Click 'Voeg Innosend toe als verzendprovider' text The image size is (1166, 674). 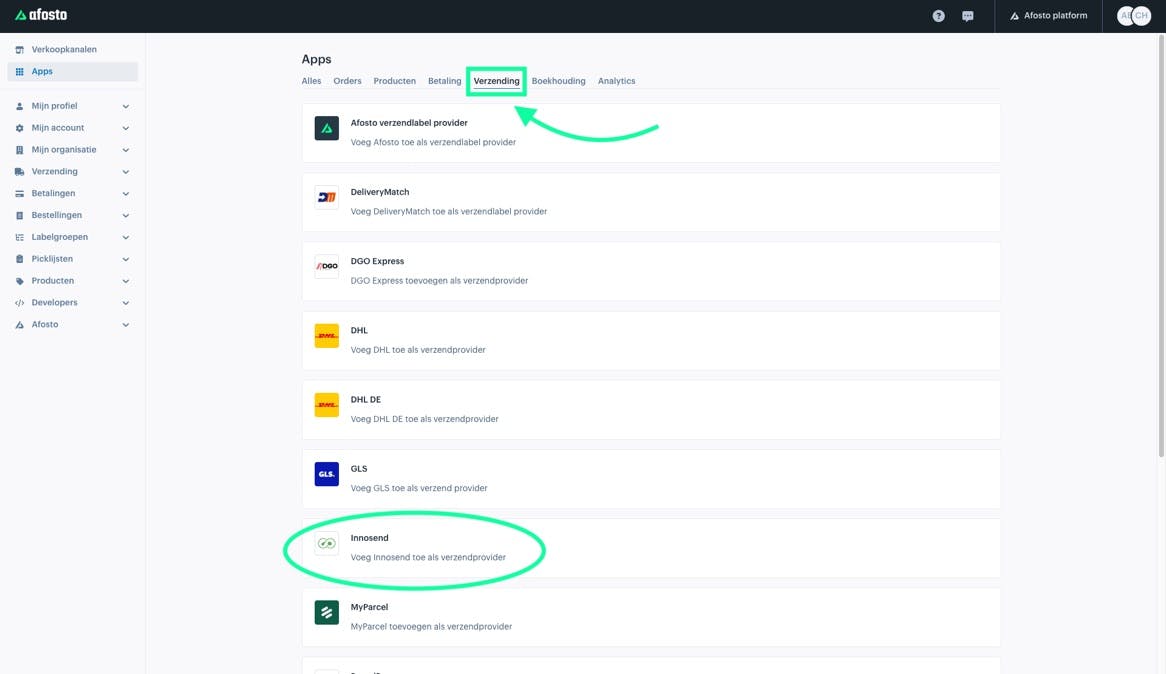[x=428, y=557]
